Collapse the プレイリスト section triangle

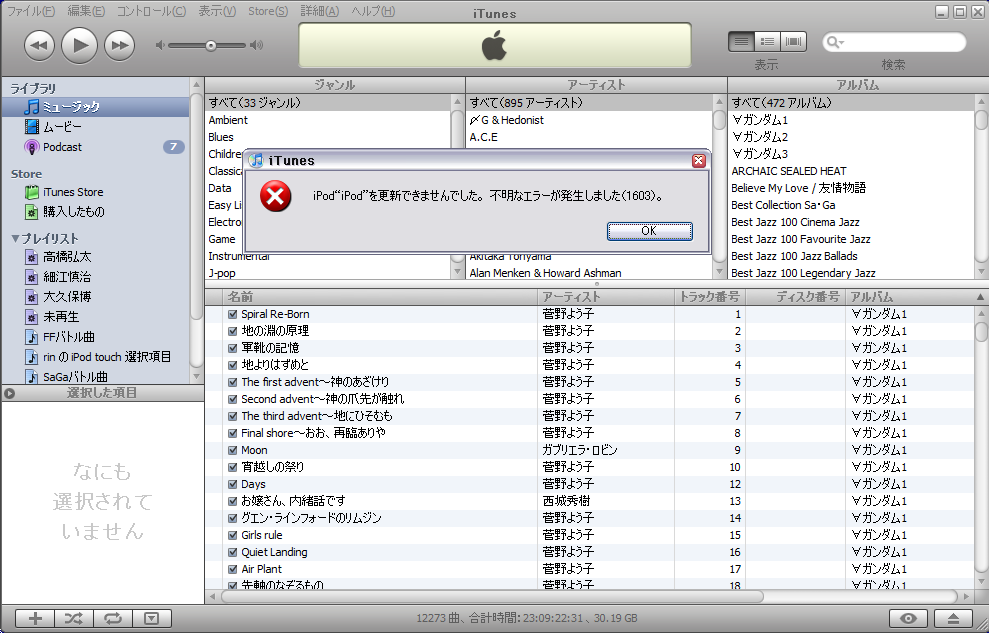click(x=15, y=239)
